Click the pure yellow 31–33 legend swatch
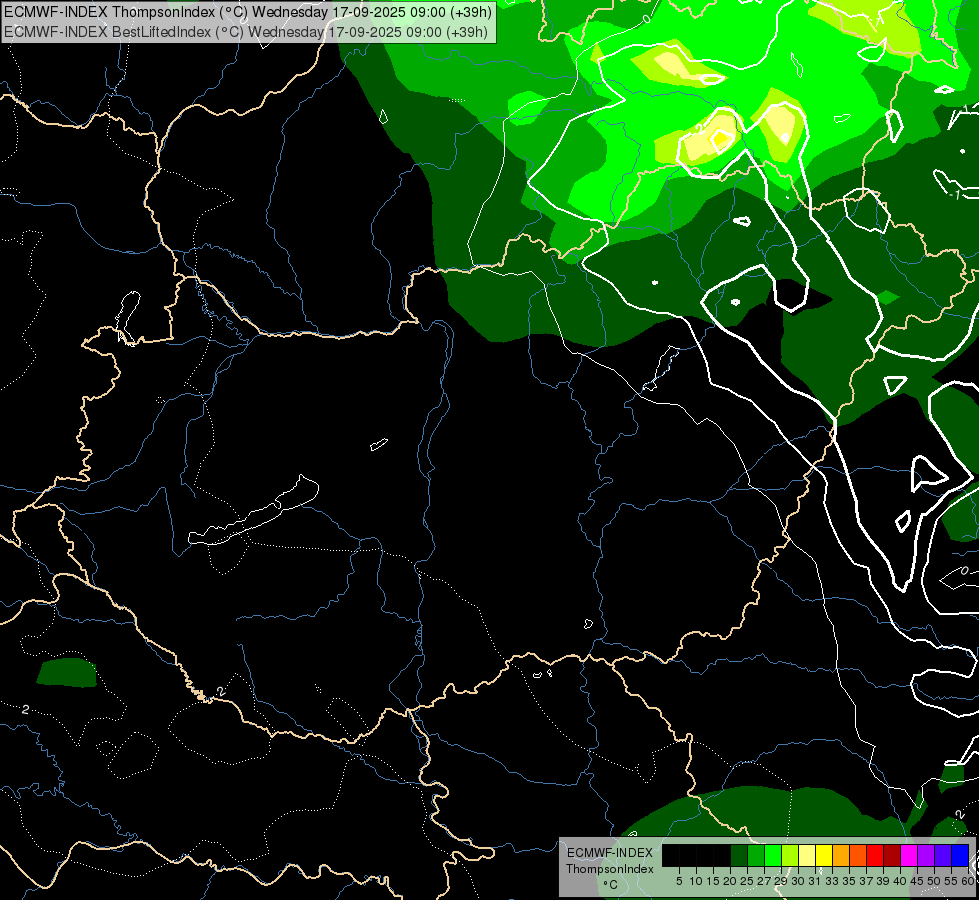The height and width of the screenshot is (900, 979). (x=824, y=855)
